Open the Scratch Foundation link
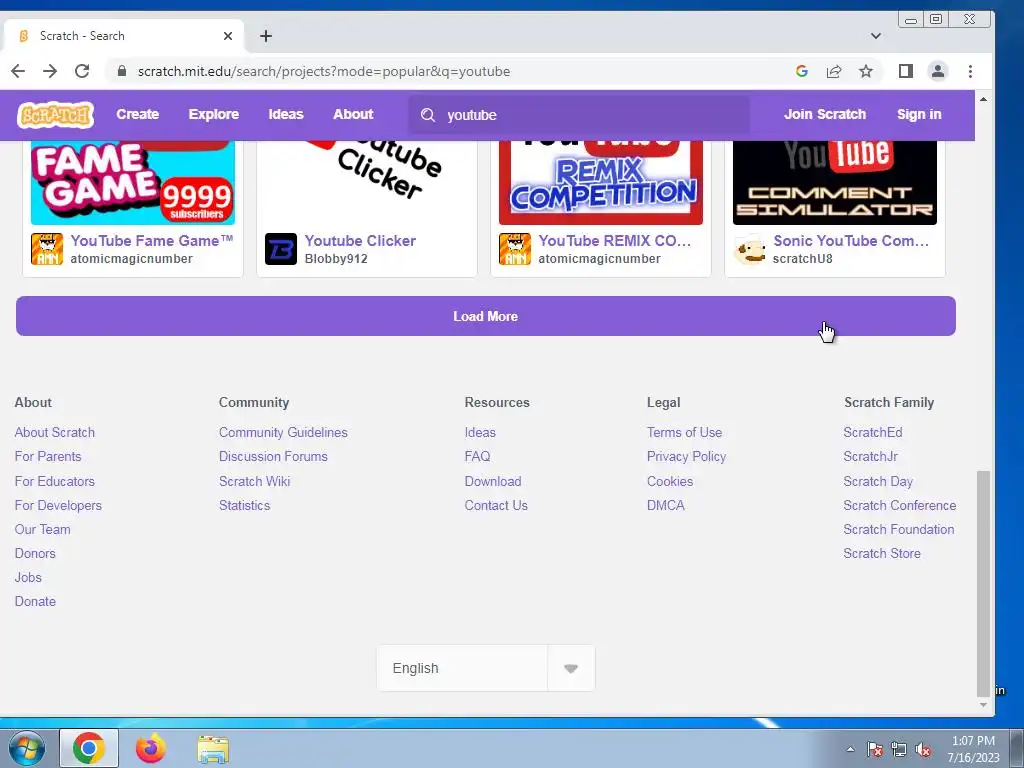This screenshot has height=768, width=1024. click(899, 530)
